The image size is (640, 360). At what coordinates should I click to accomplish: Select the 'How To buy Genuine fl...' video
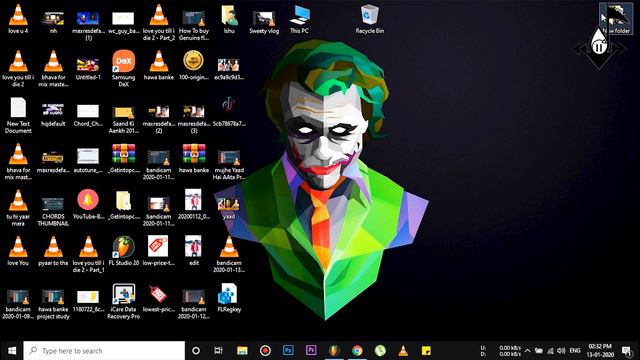click(194, 18)
